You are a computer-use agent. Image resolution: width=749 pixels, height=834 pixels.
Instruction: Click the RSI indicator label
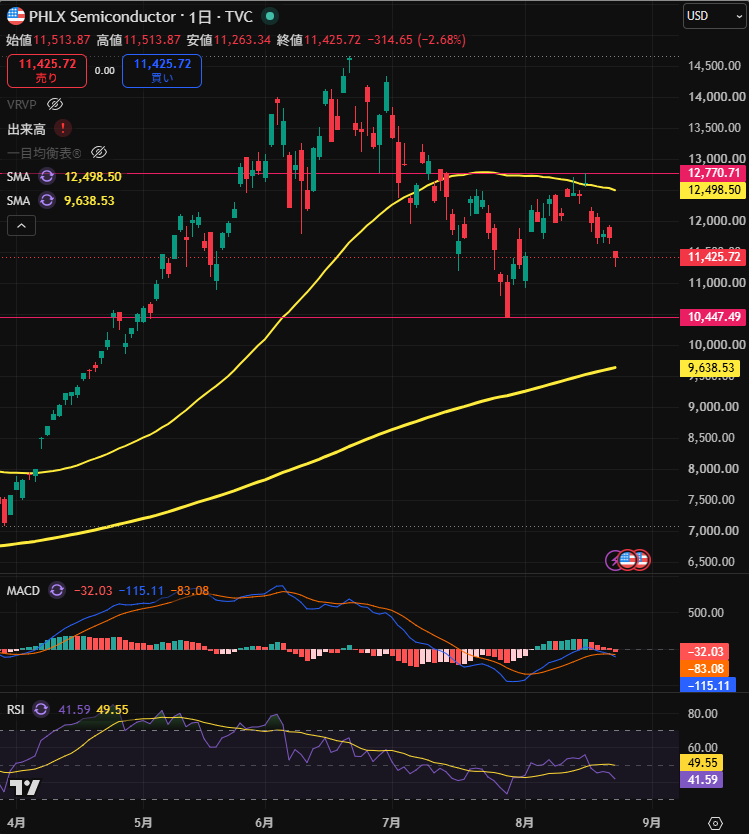pyautogui.click(x=15, y=710)
